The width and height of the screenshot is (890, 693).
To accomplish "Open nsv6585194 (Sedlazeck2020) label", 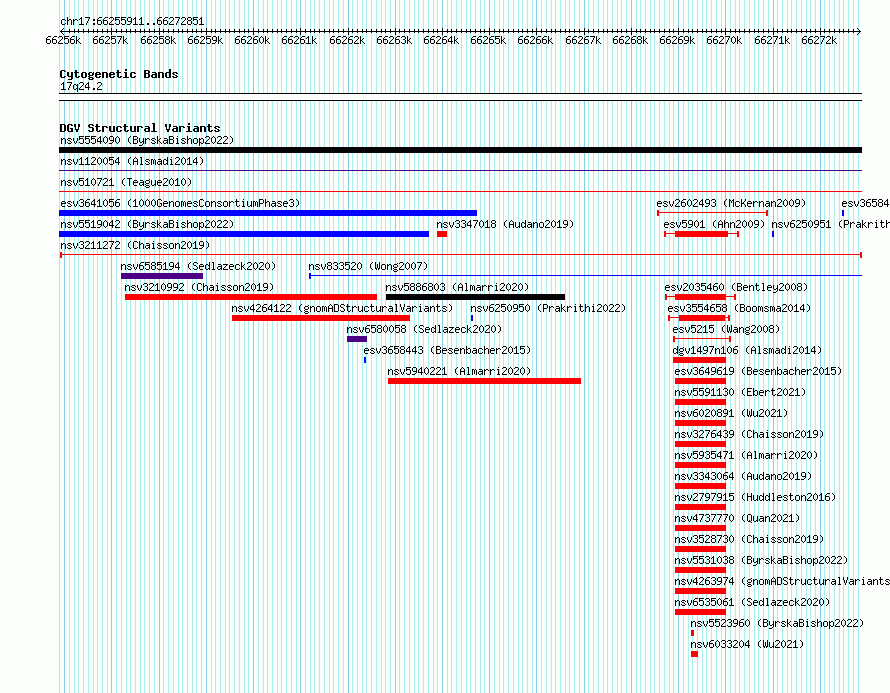I will [x=198, y=266].
